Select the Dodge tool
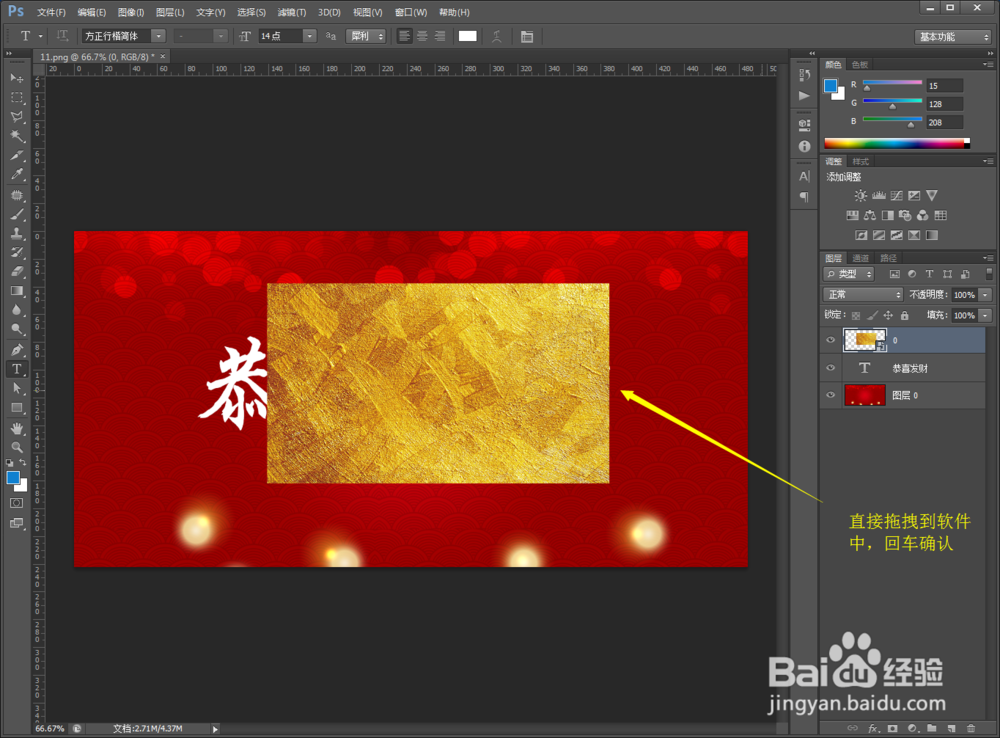 coord(17,329)
